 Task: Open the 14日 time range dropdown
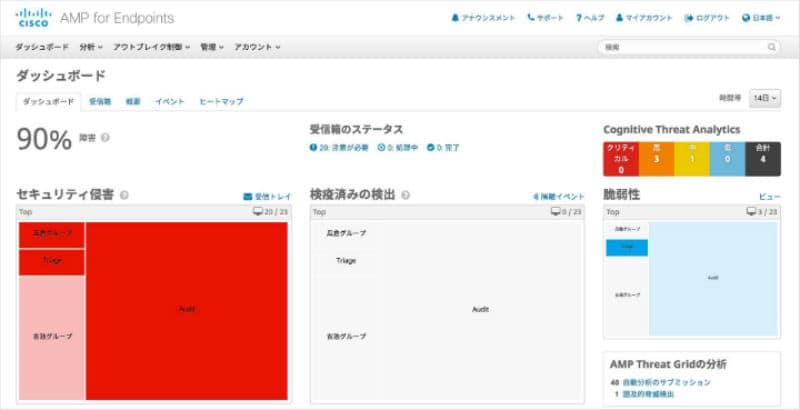coord(764,98)
